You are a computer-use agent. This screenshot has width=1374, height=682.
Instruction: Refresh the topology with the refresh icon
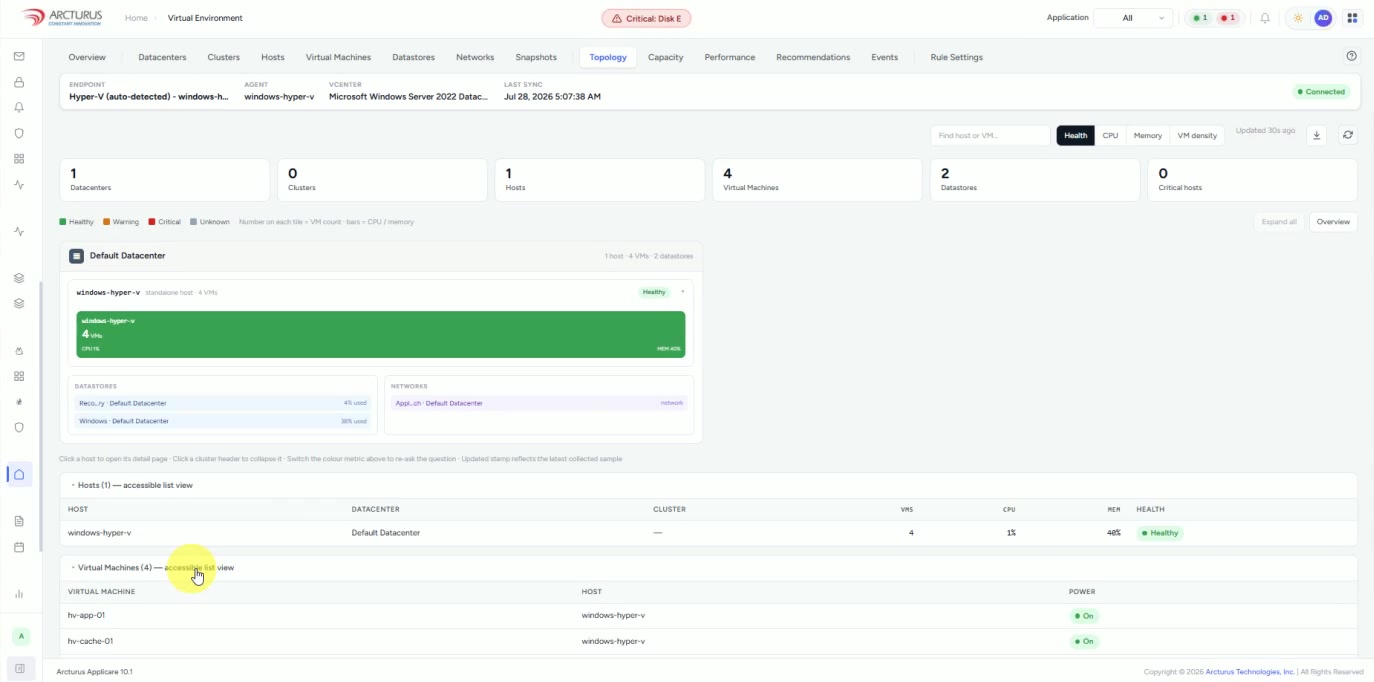1347,135
